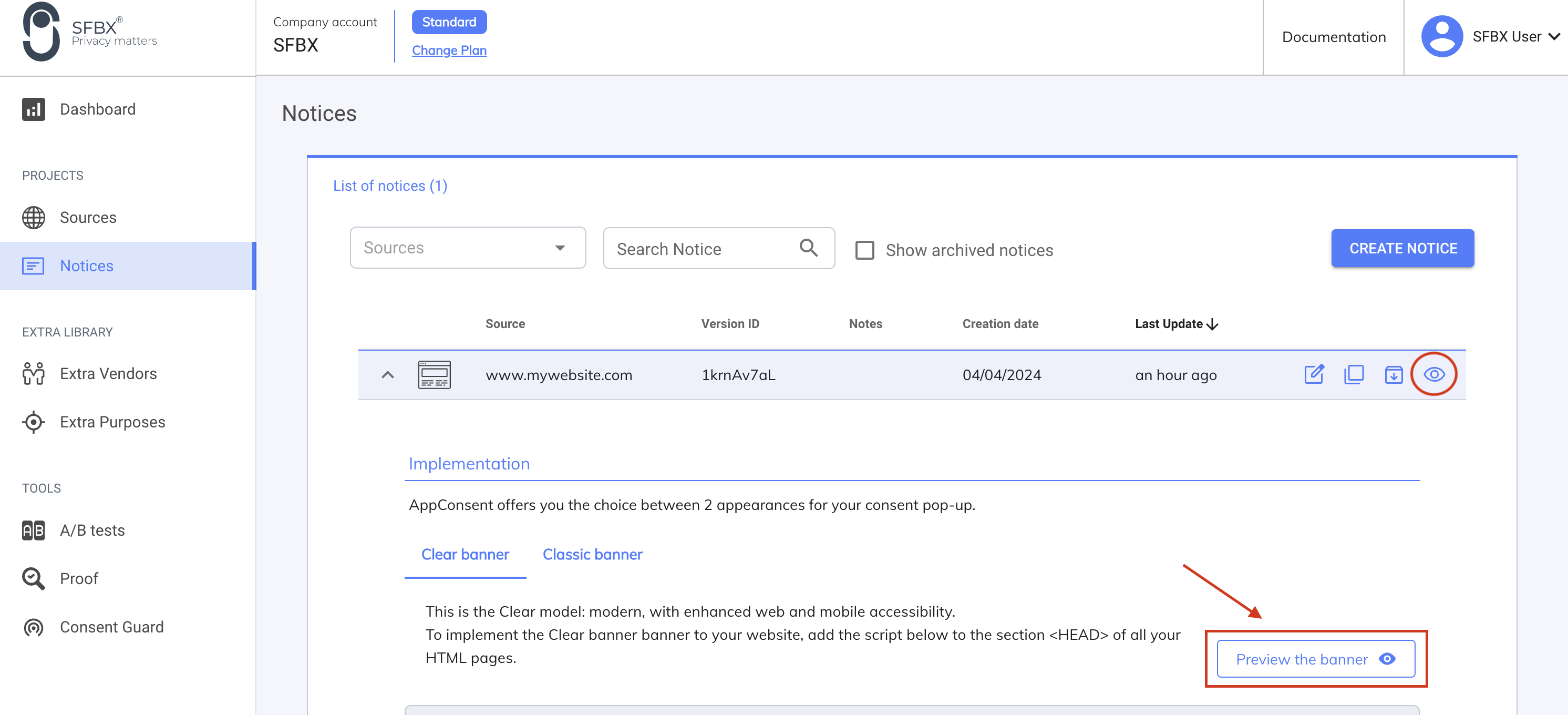Screen dimensions: 1568x715
Task: Click the archive notice icon
Action: 1392,374
